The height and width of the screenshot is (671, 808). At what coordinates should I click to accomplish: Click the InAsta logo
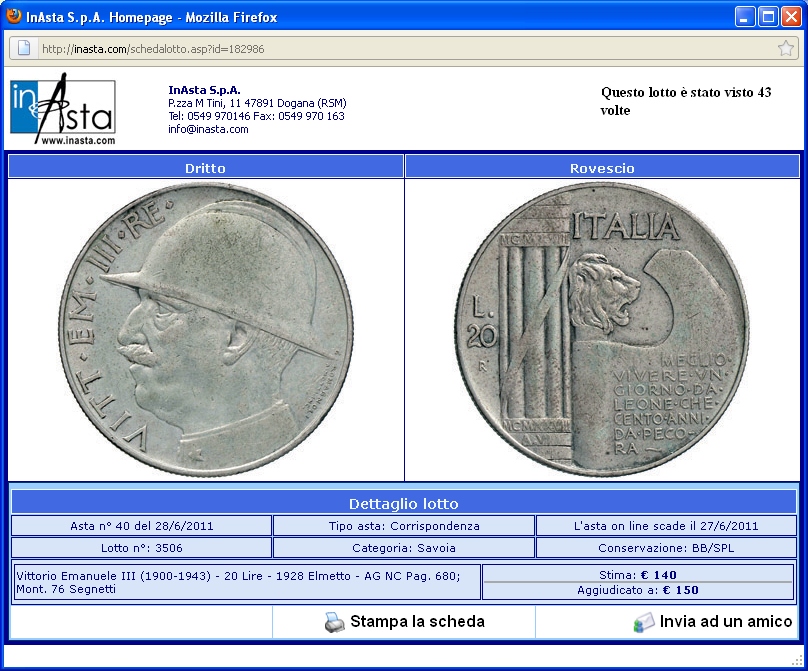click(63, 109)
